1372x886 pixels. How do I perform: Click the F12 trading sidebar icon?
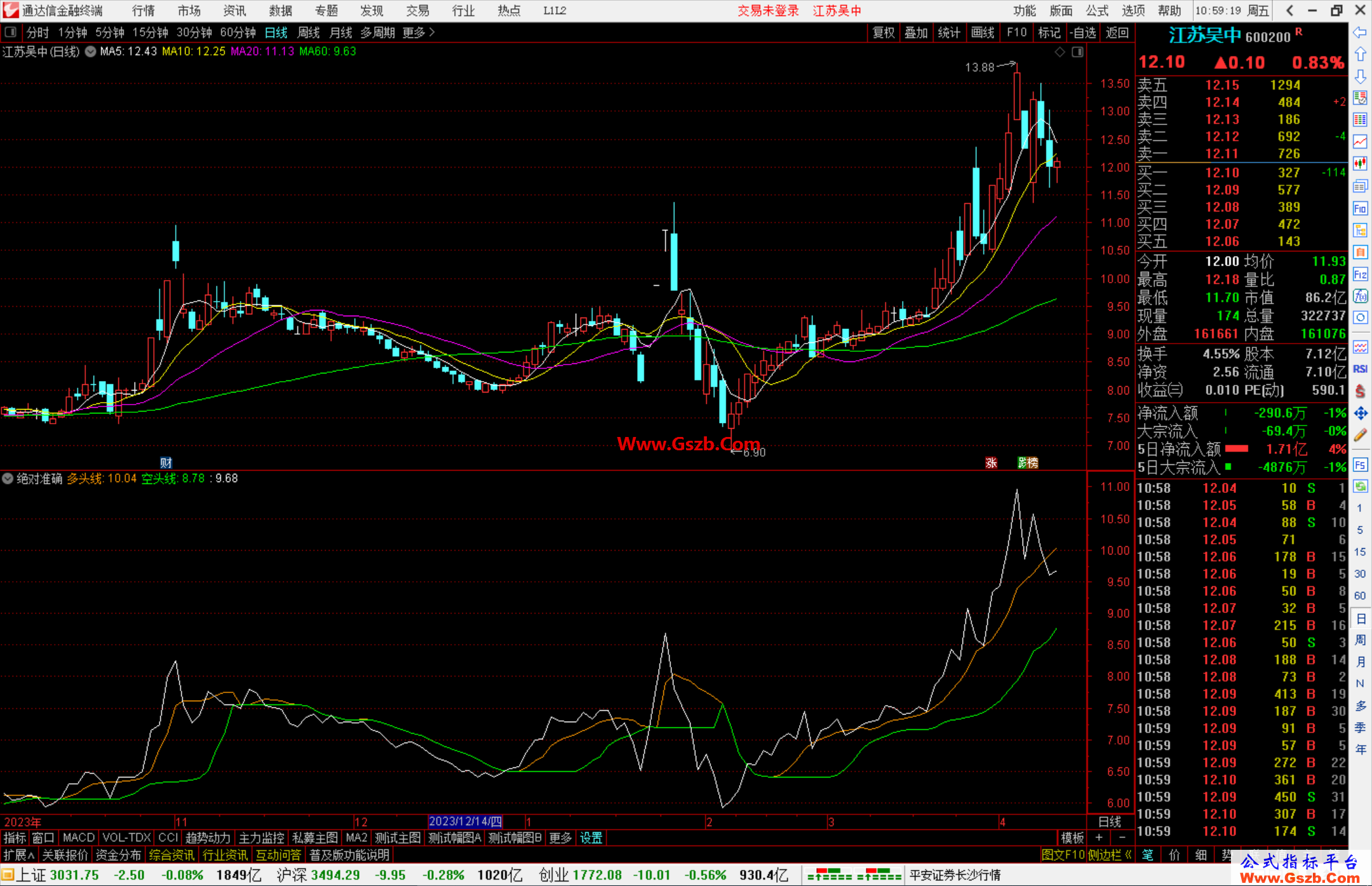coord(1360,274)
